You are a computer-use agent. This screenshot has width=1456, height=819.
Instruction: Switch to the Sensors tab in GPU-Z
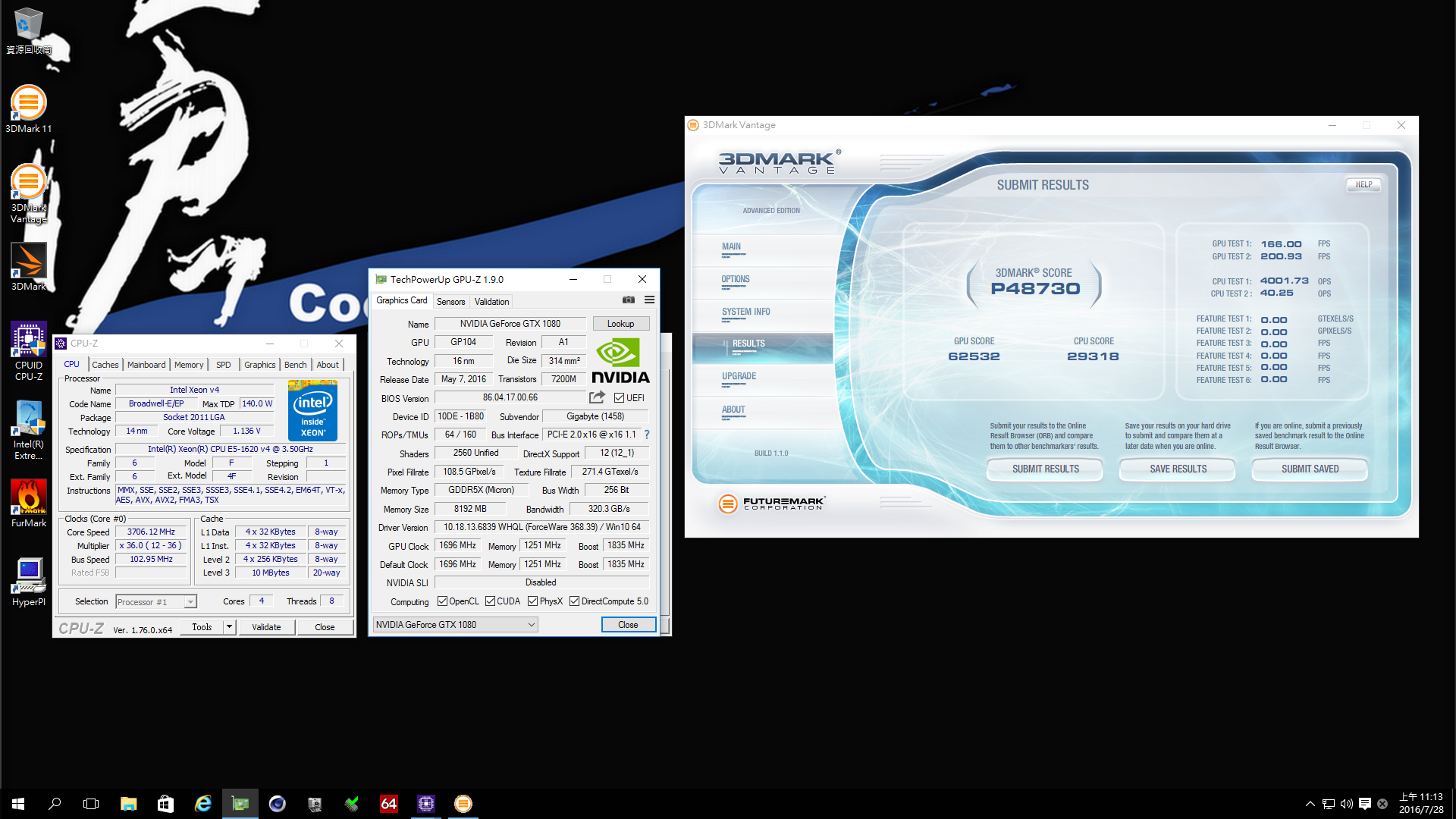click(450, 302)
